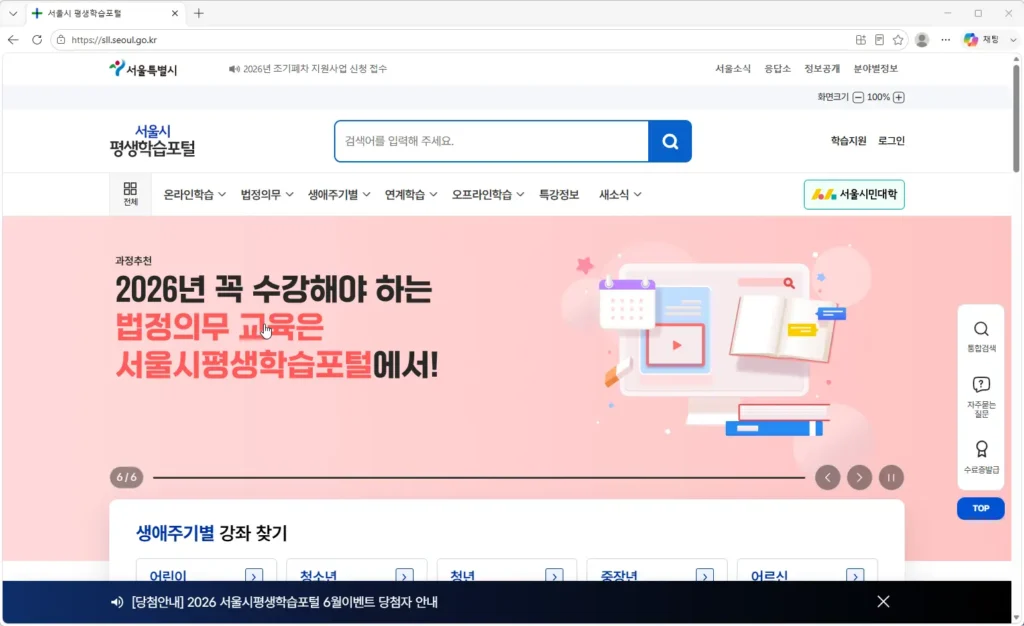
Task: Click the speaker icon in bottom notice
Action: 117,602
